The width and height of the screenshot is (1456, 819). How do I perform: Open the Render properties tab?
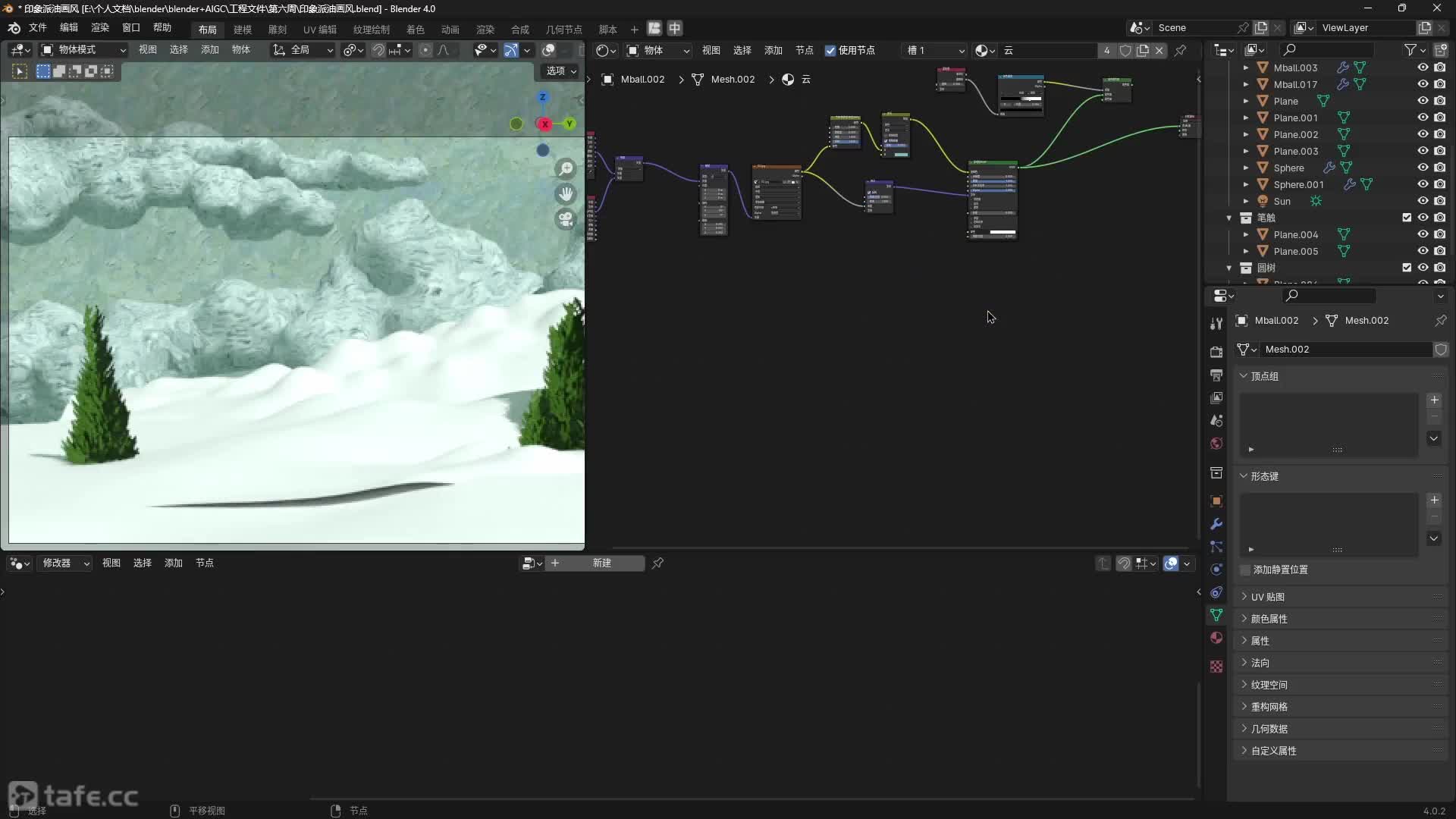pos(1216,352)
